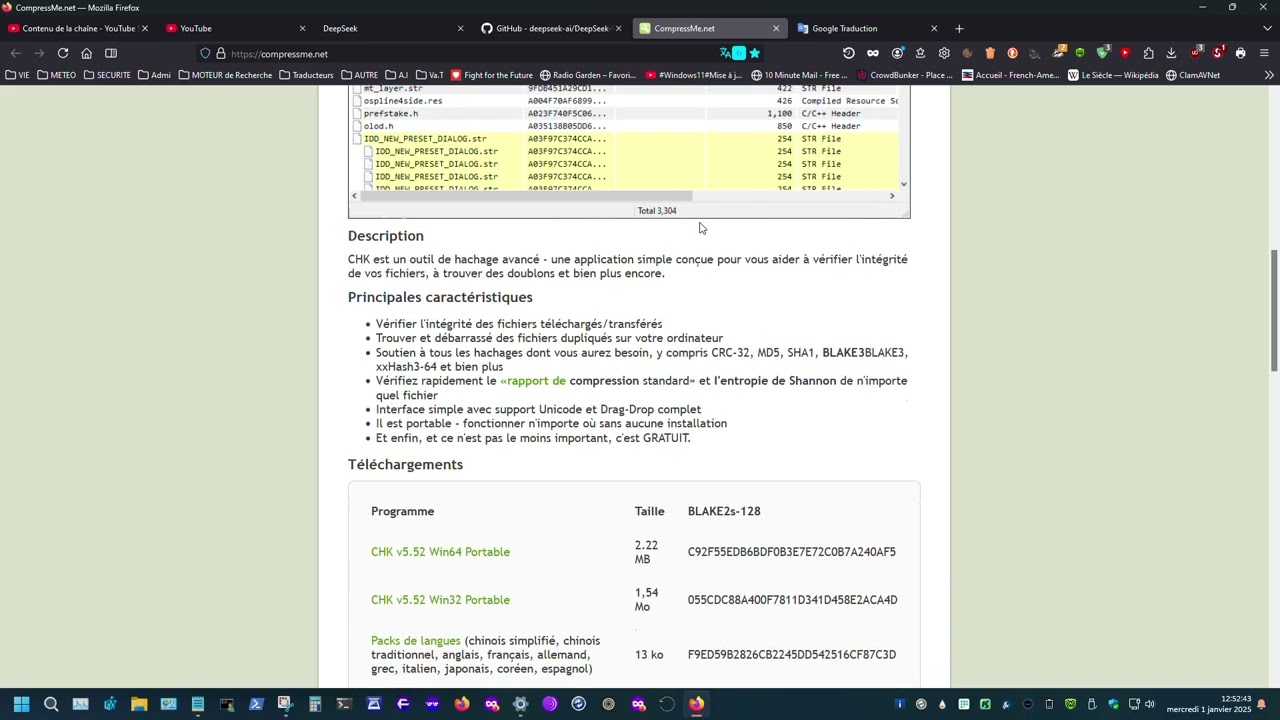Open the calculator taskbar icon

click(315, 704)
